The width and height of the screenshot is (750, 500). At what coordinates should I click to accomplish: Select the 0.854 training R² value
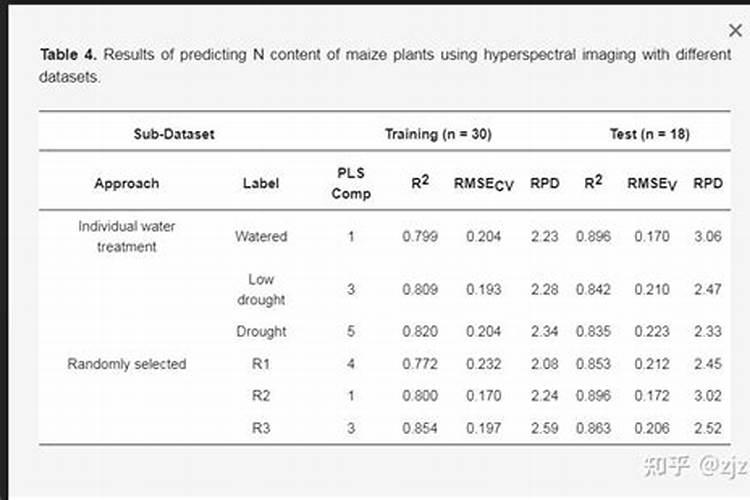(420, 428)
